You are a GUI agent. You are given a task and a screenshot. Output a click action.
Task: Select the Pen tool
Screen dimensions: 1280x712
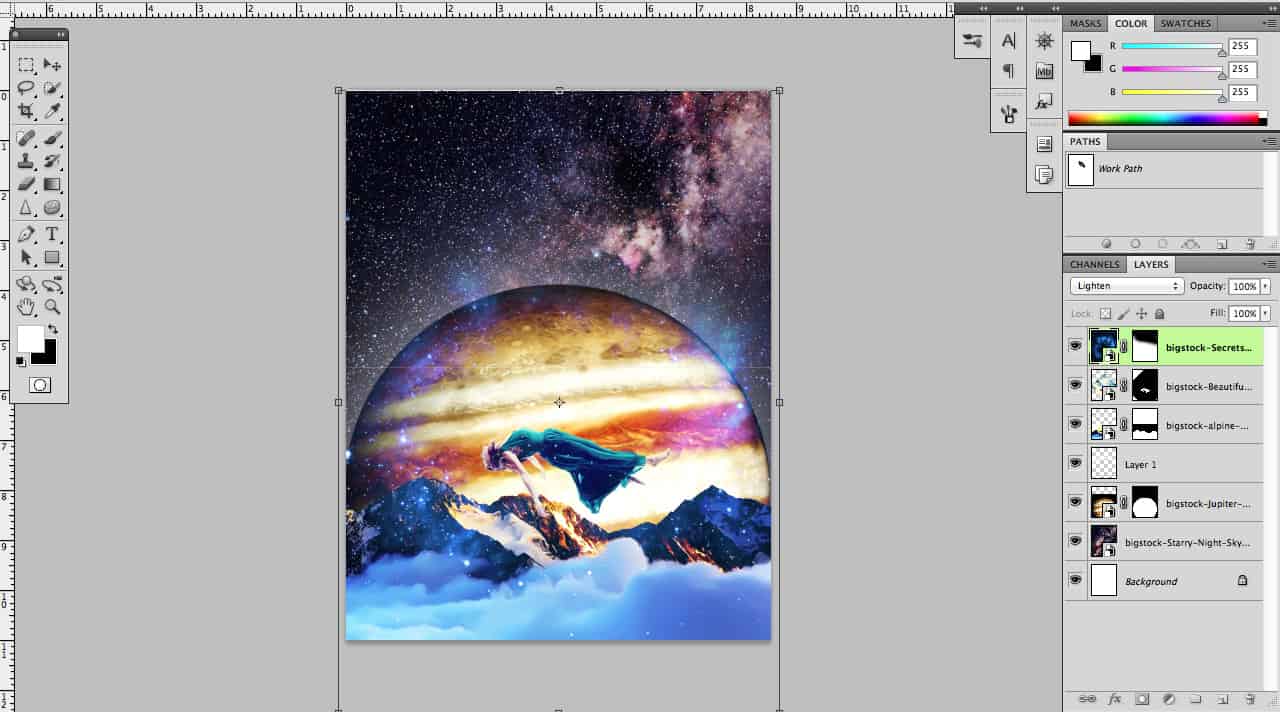click(26, 234)
